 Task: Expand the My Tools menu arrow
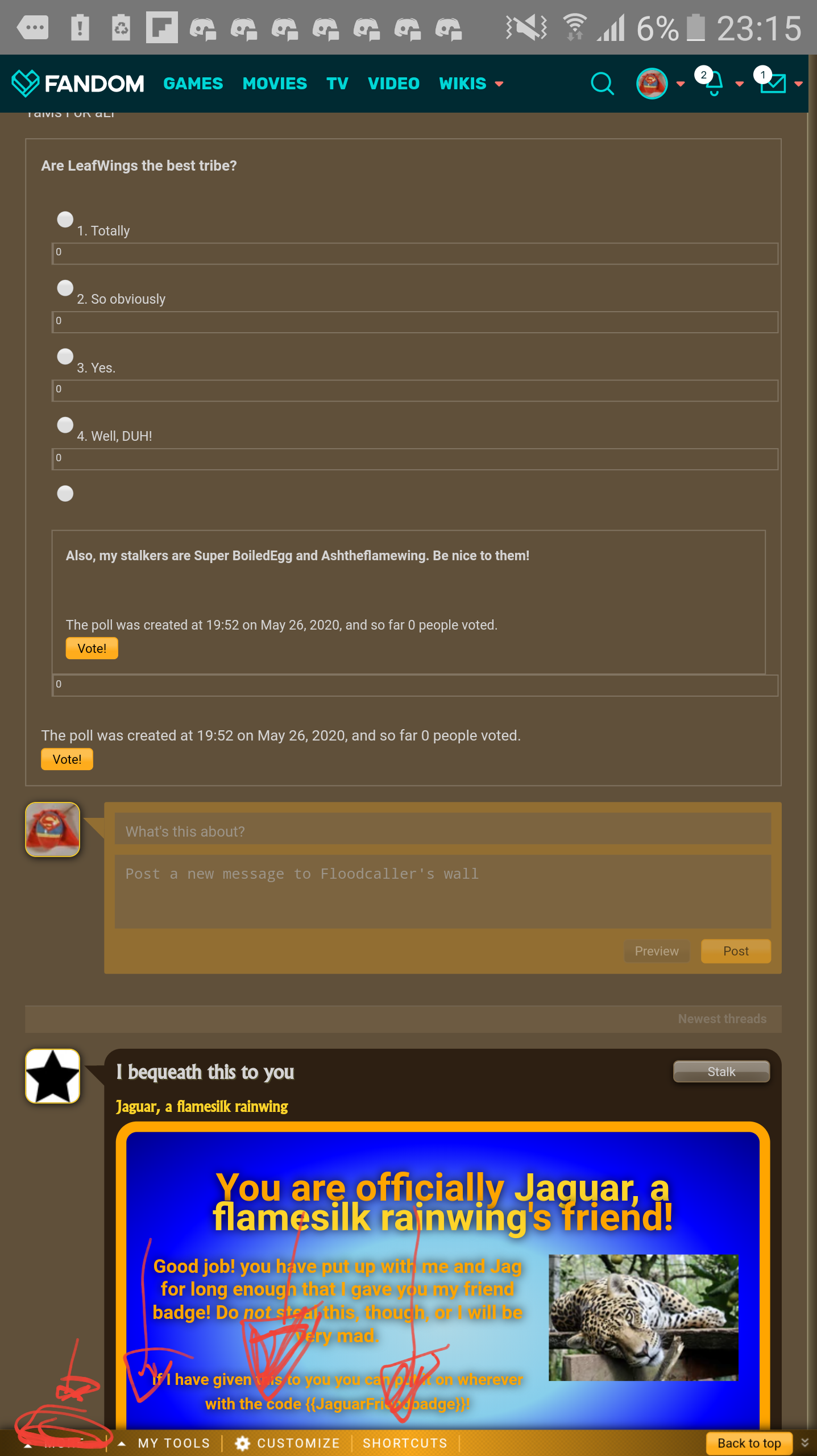pyautogui.click(x=122, y=1443)
